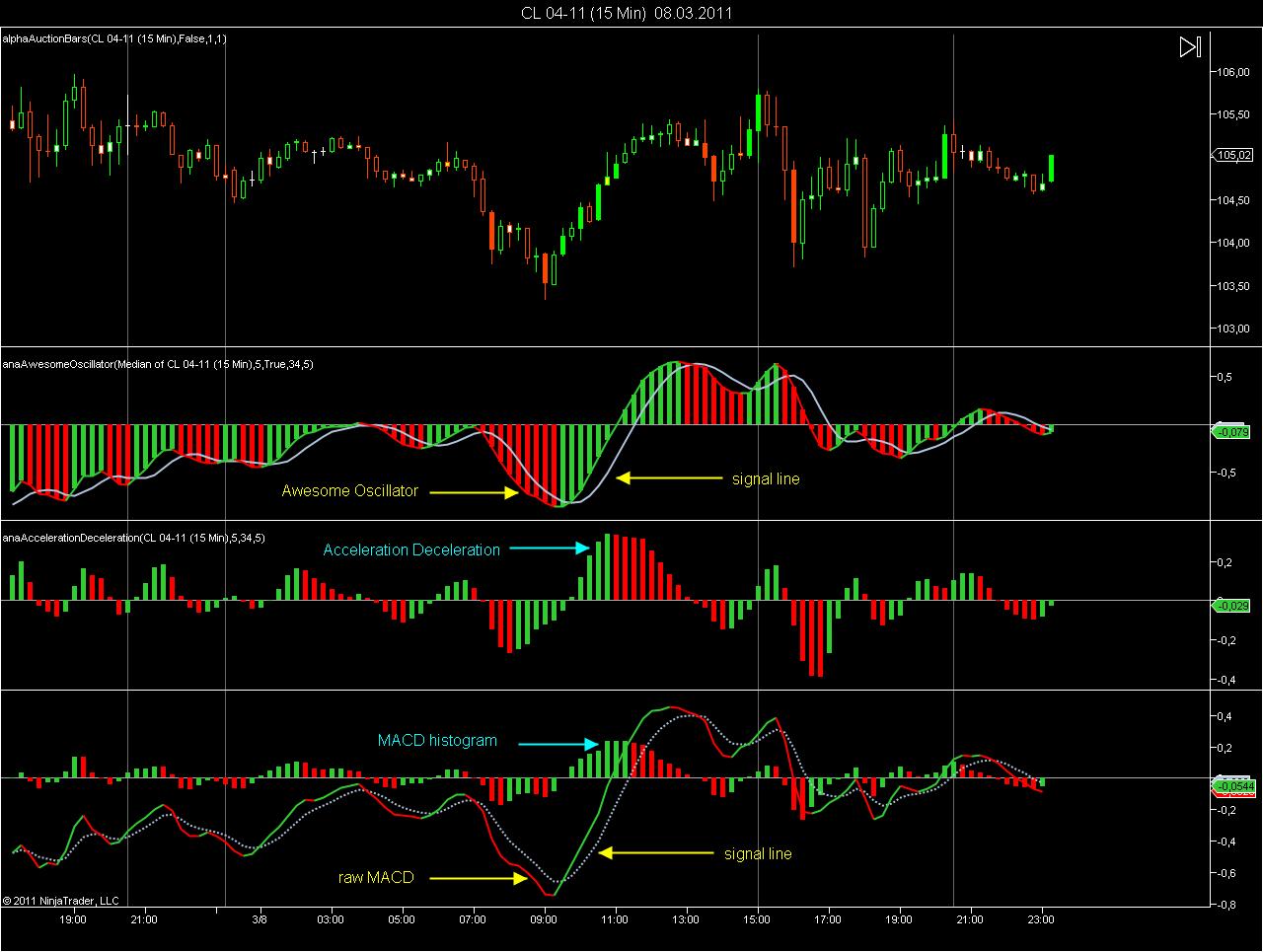1263x952 pixels.
Task: Click the 07:00 time axis label
Action: 474,919
